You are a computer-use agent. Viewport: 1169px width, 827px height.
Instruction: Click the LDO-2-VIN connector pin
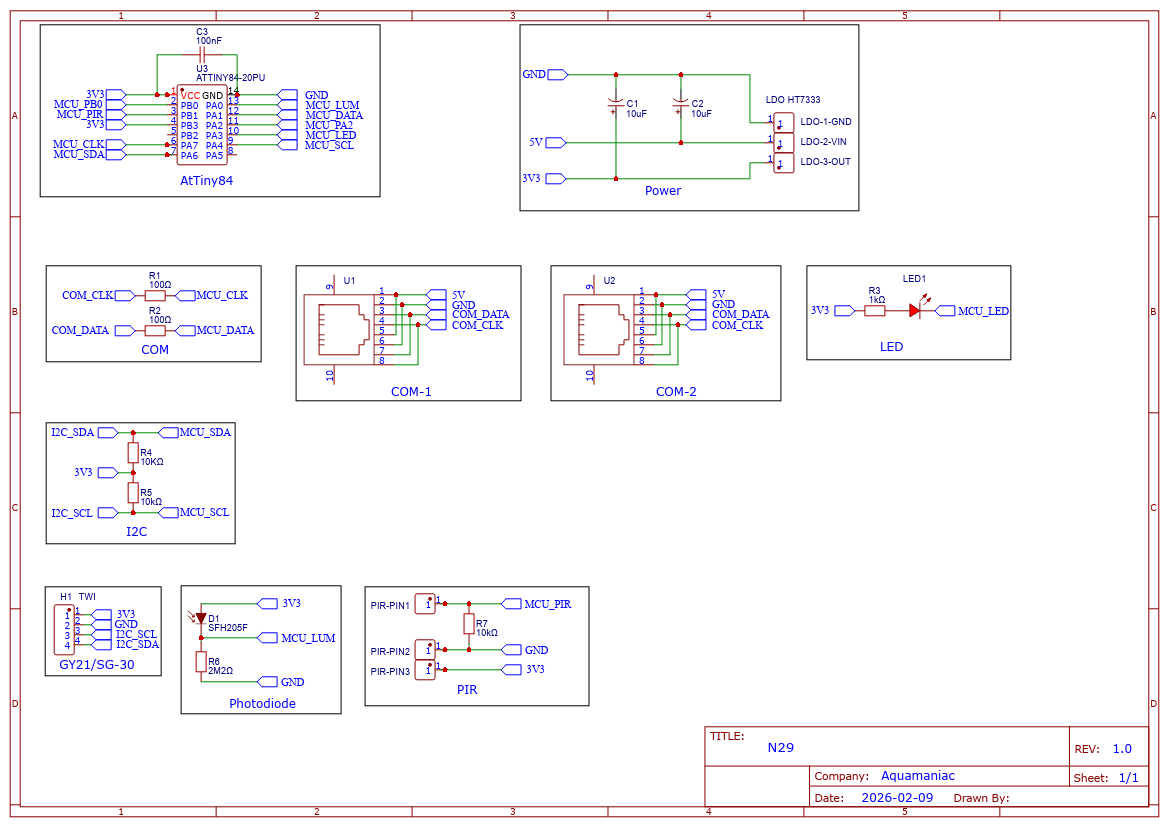tap(783, 142)
